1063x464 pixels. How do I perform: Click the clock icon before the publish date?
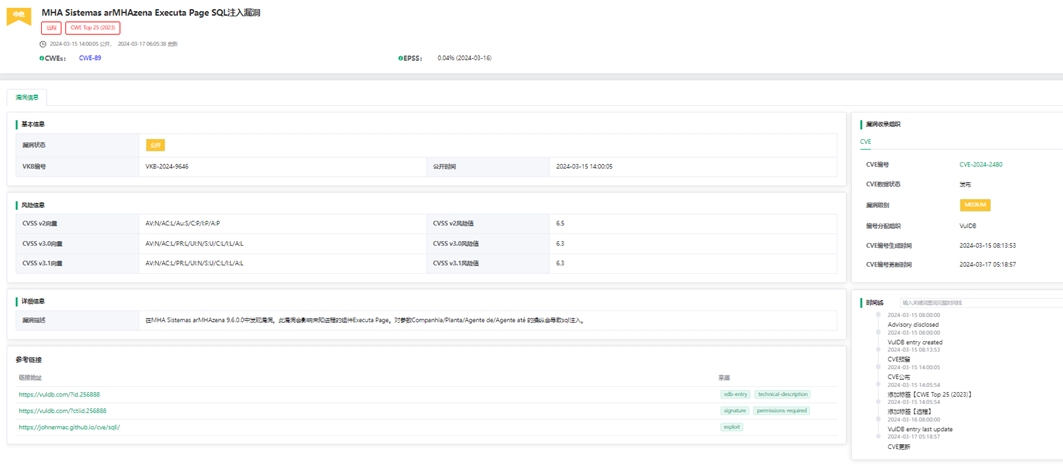coord(44,43)
